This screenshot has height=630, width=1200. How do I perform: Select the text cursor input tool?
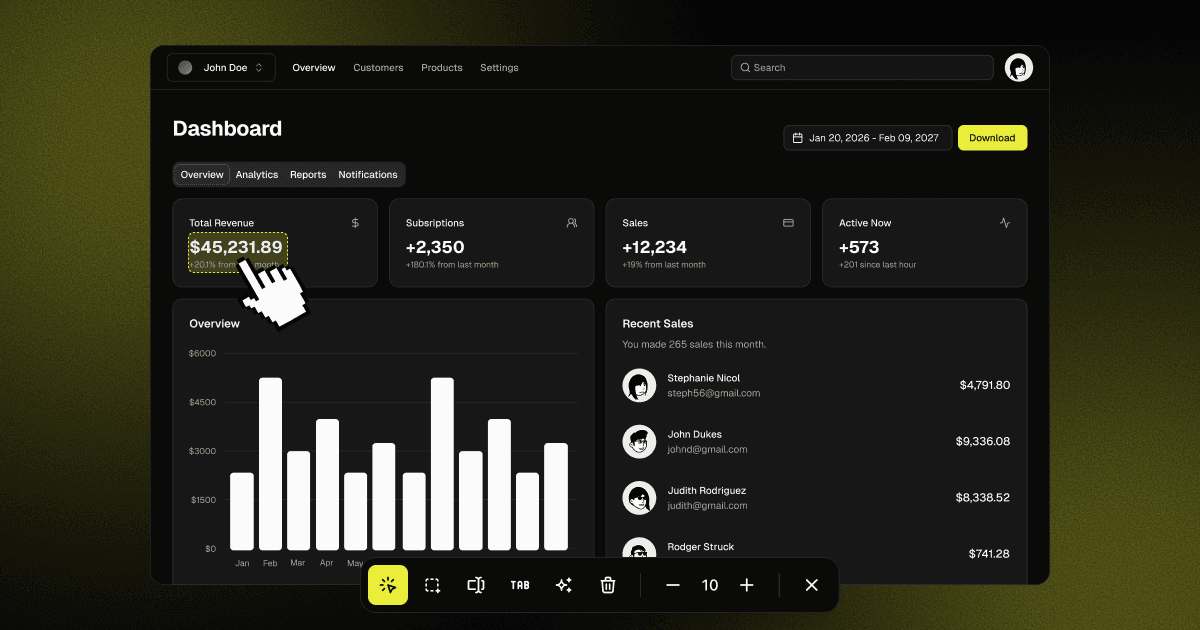[x=476, y=585]
